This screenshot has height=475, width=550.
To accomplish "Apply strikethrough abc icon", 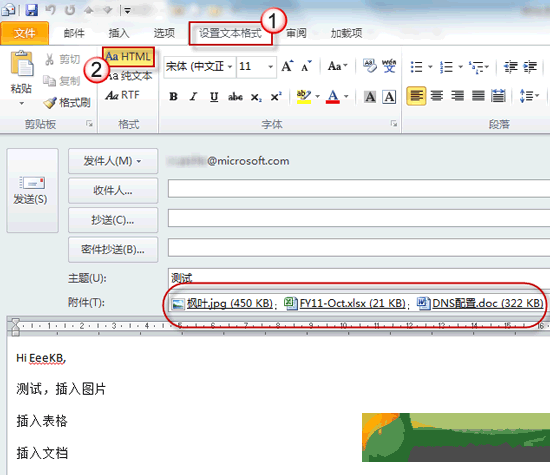I will (x=235, y=96).
